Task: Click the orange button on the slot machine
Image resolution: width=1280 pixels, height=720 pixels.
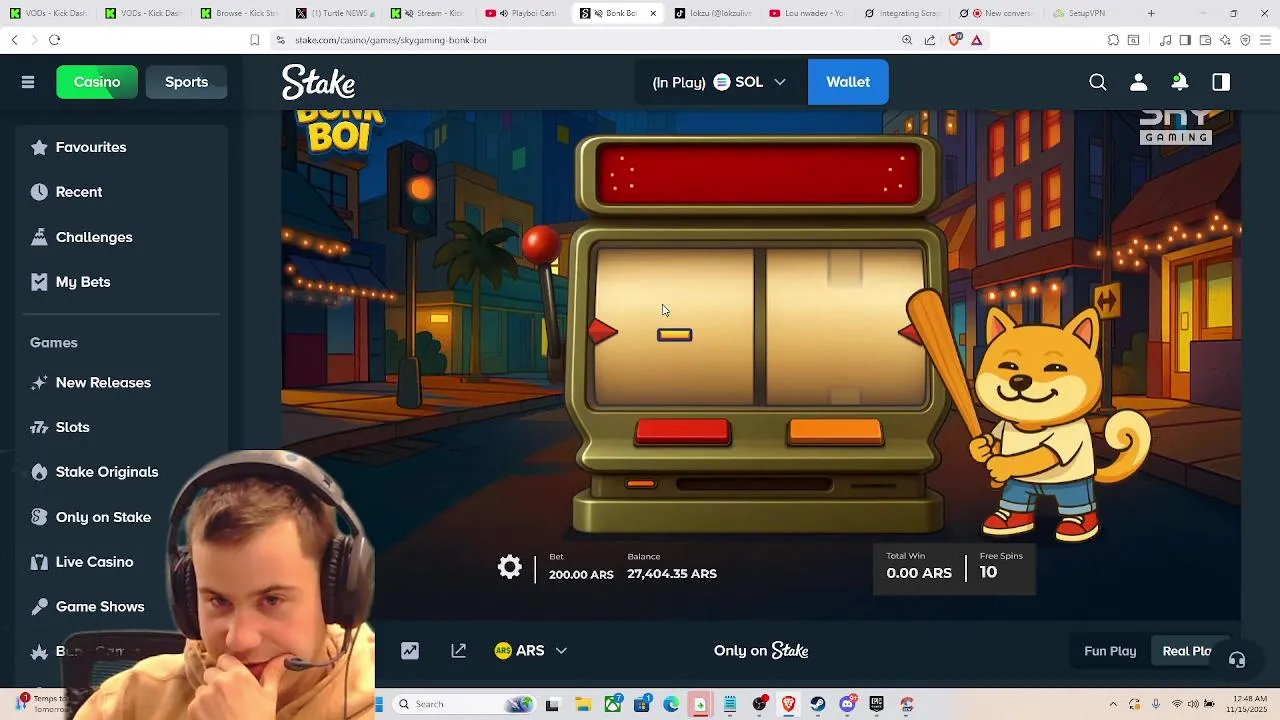Action: click(x=836, y=431)
